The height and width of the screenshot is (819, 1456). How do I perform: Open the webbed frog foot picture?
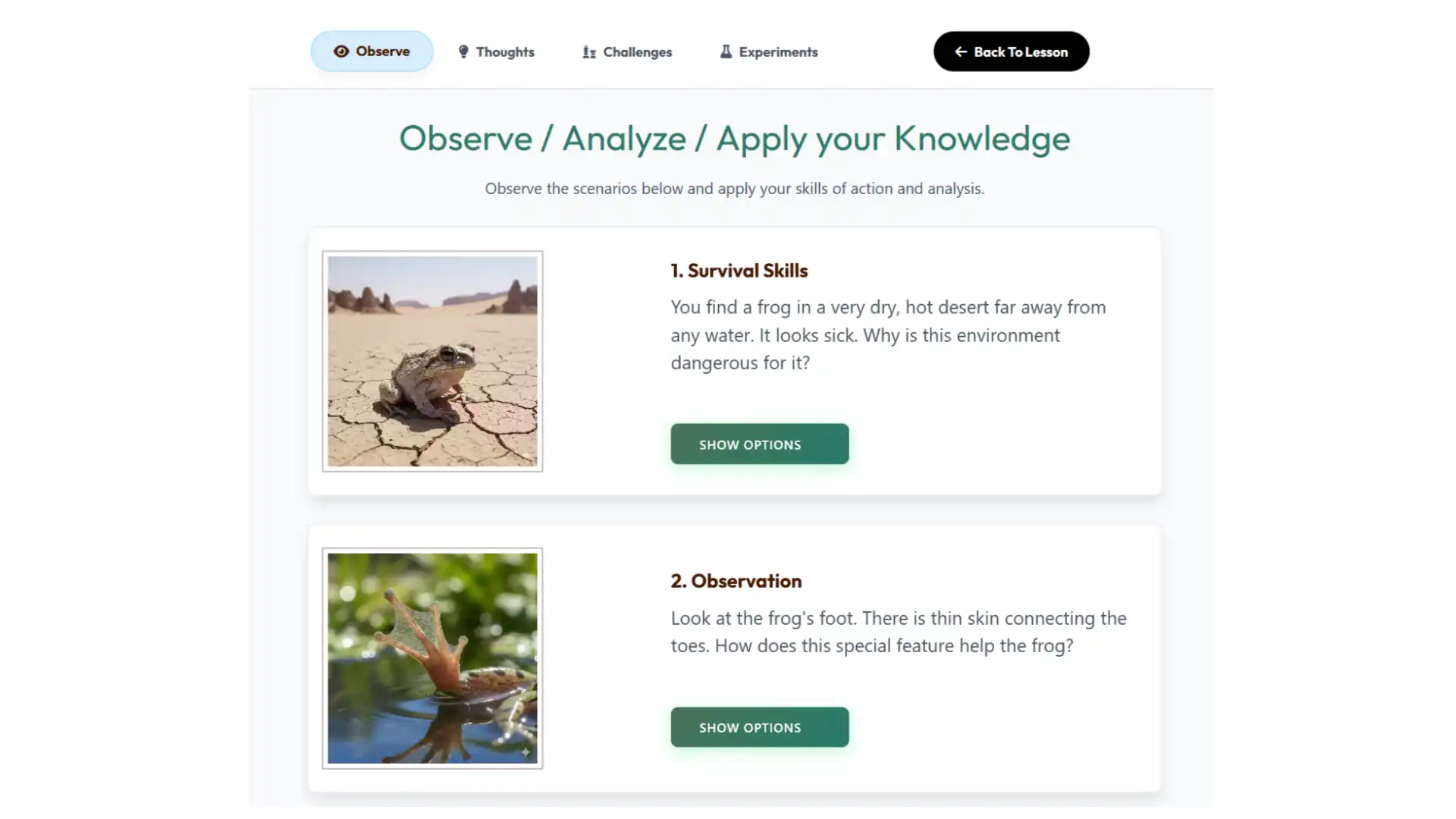[432, 658]
